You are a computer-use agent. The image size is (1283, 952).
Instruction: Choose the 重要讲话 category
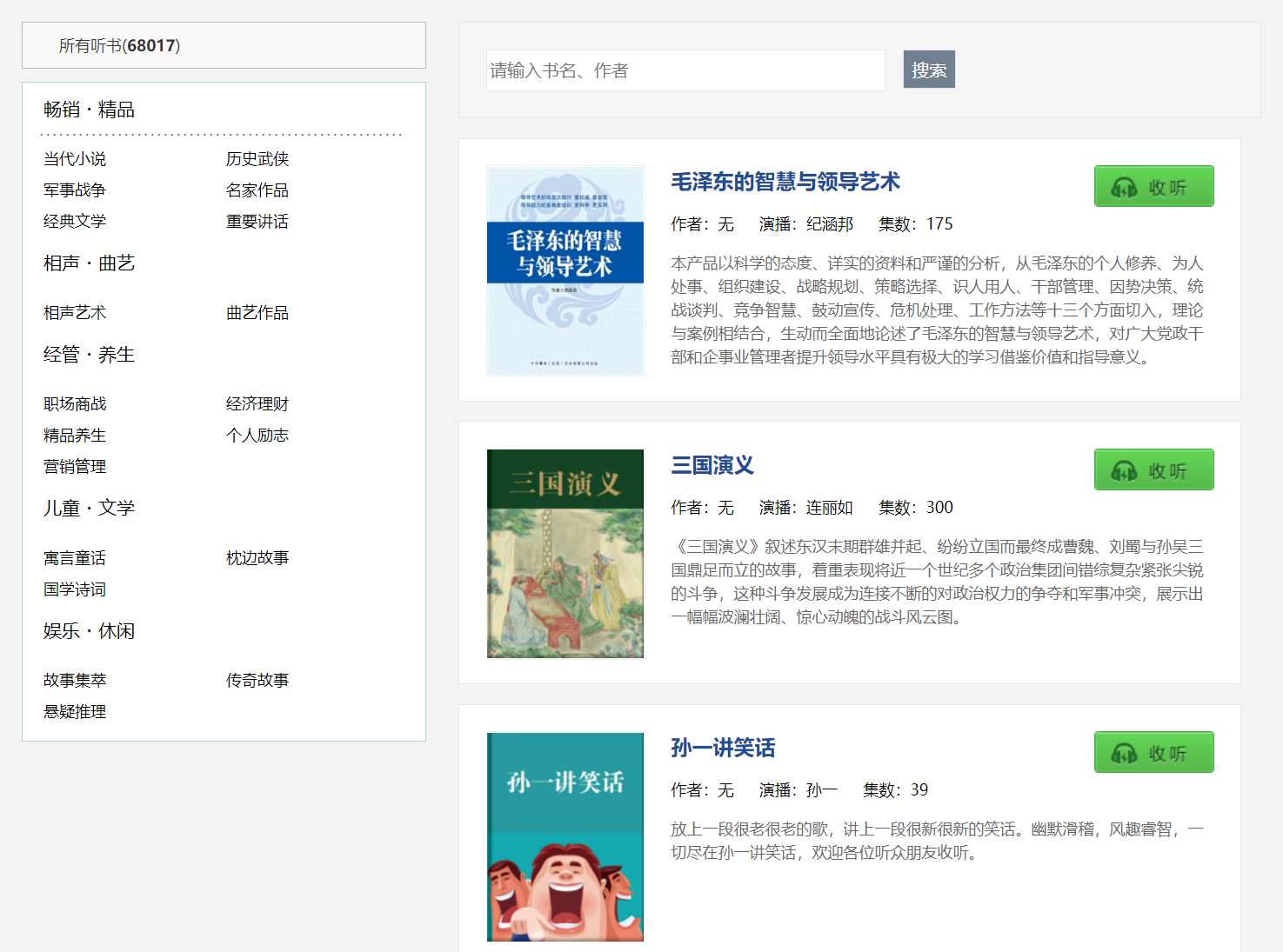click(x=257, y=222)
